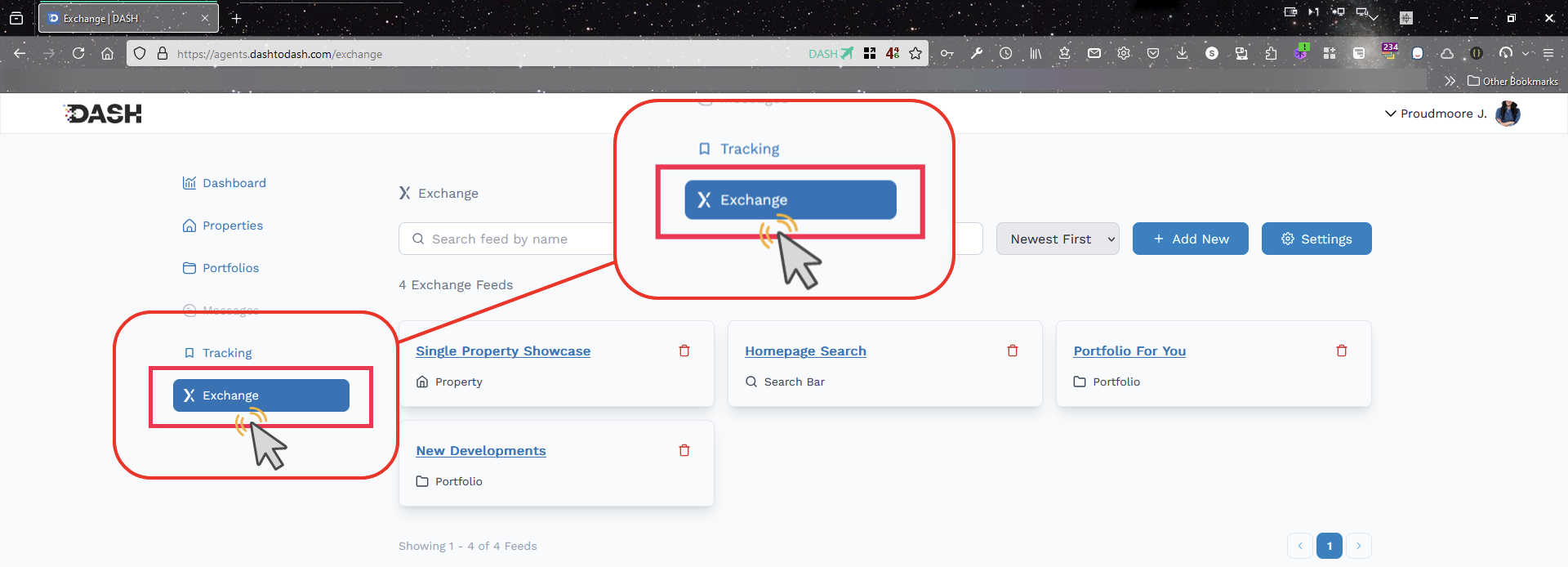Open the QR code grid icon
1568x567 pixels.
coord(870,53)
